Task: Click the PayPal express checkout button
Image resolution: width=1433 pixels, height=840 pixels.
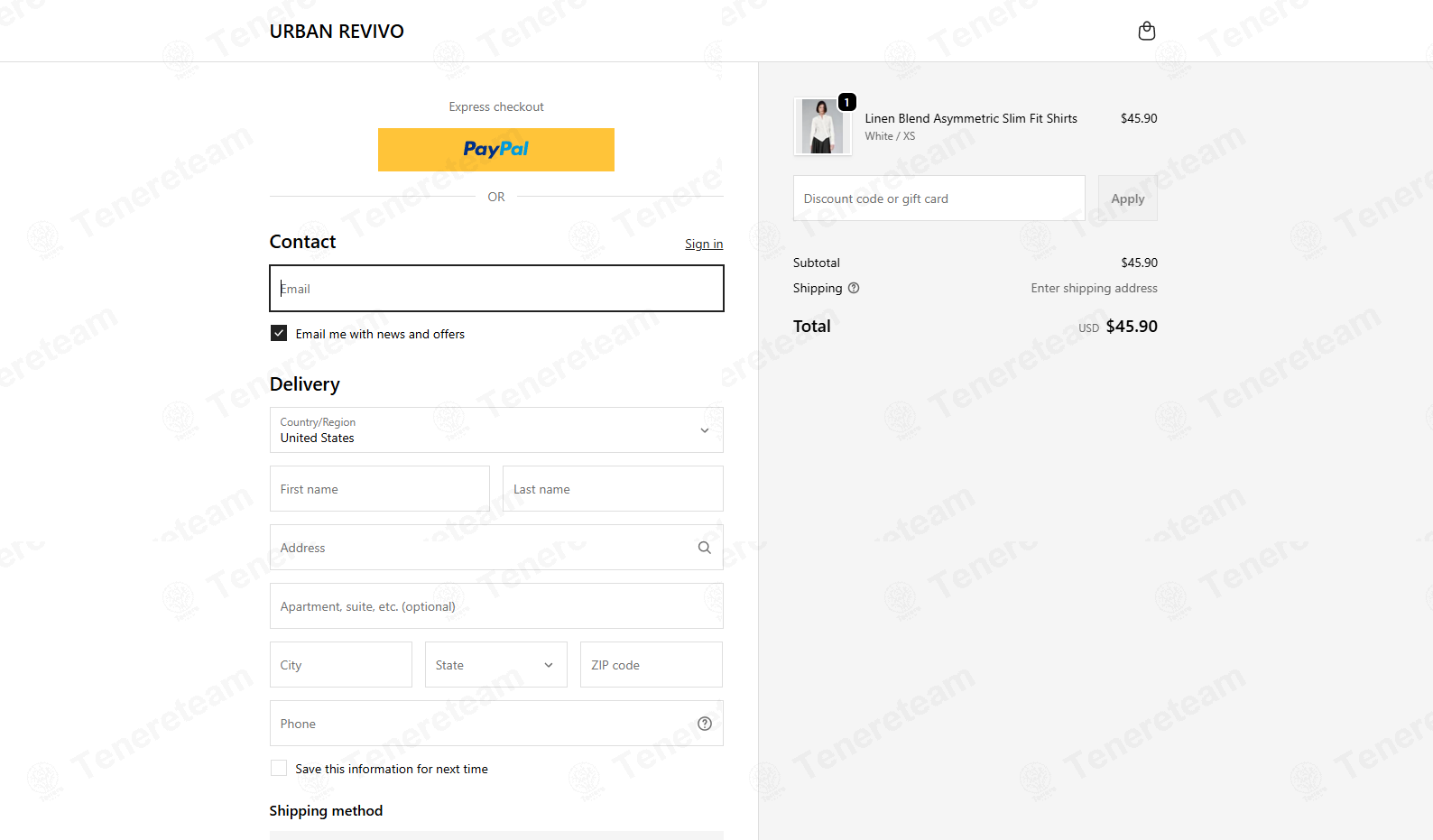Action: [496, 150]
